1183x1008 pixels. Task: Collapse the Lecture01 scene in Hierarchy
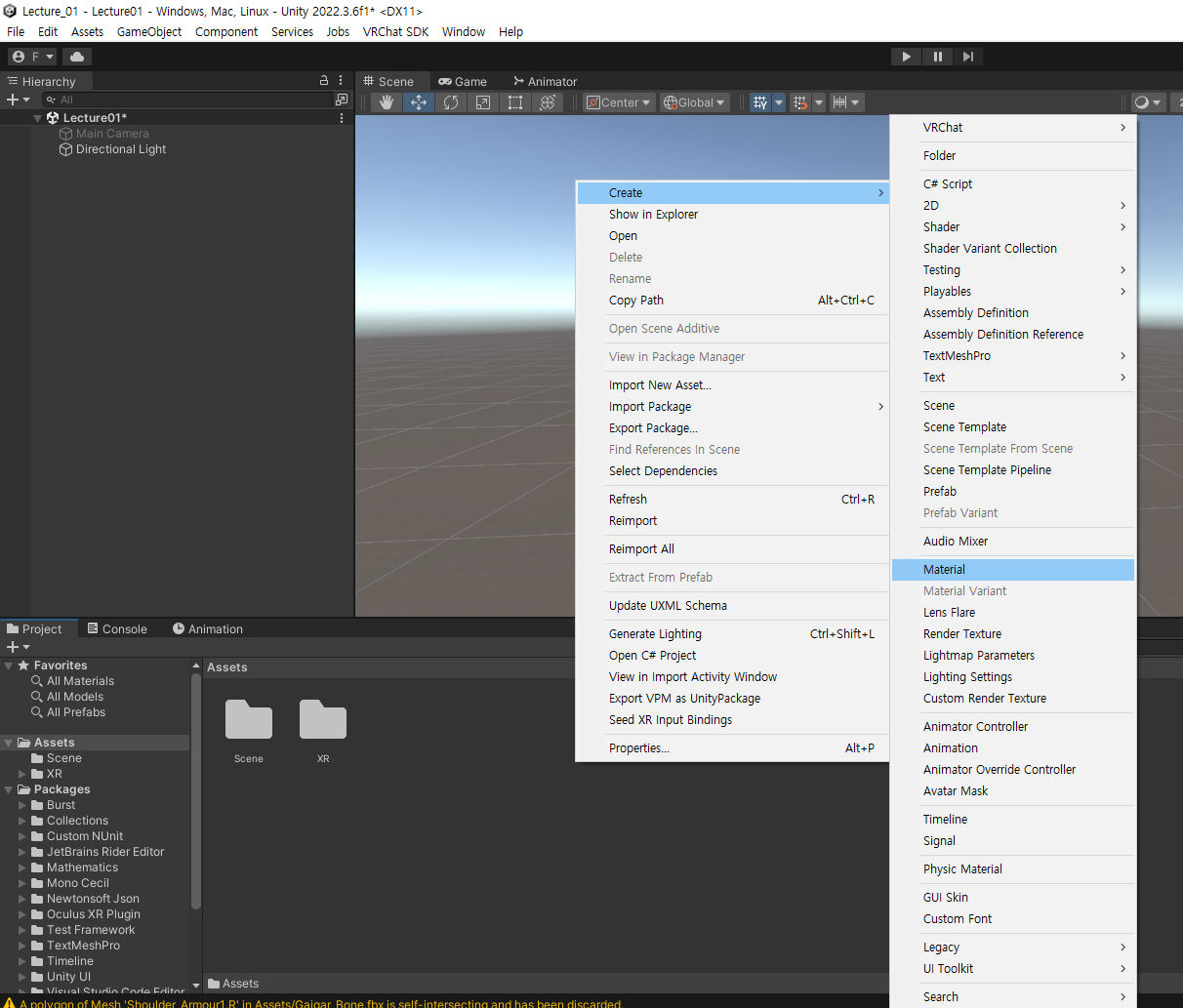(x=38, y=118)
